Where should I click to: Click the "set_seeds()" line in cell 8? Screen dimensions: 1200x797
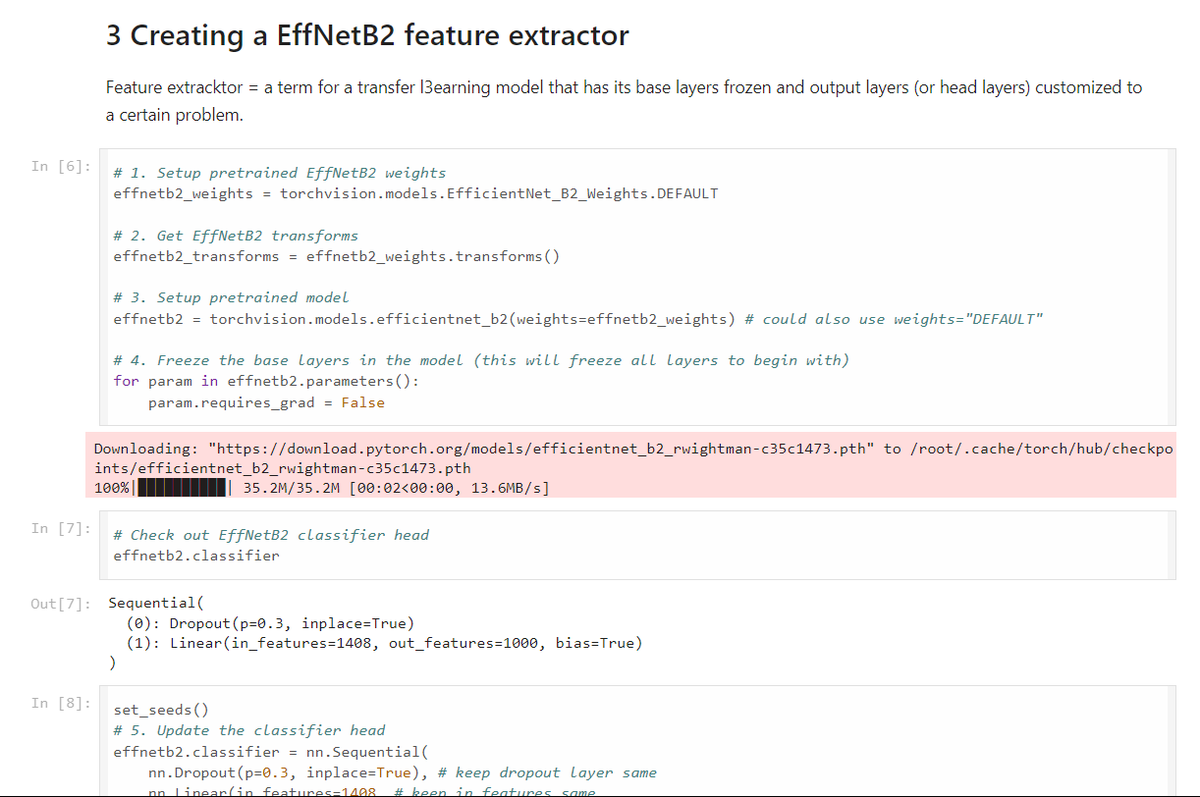(x=161, y=711)
